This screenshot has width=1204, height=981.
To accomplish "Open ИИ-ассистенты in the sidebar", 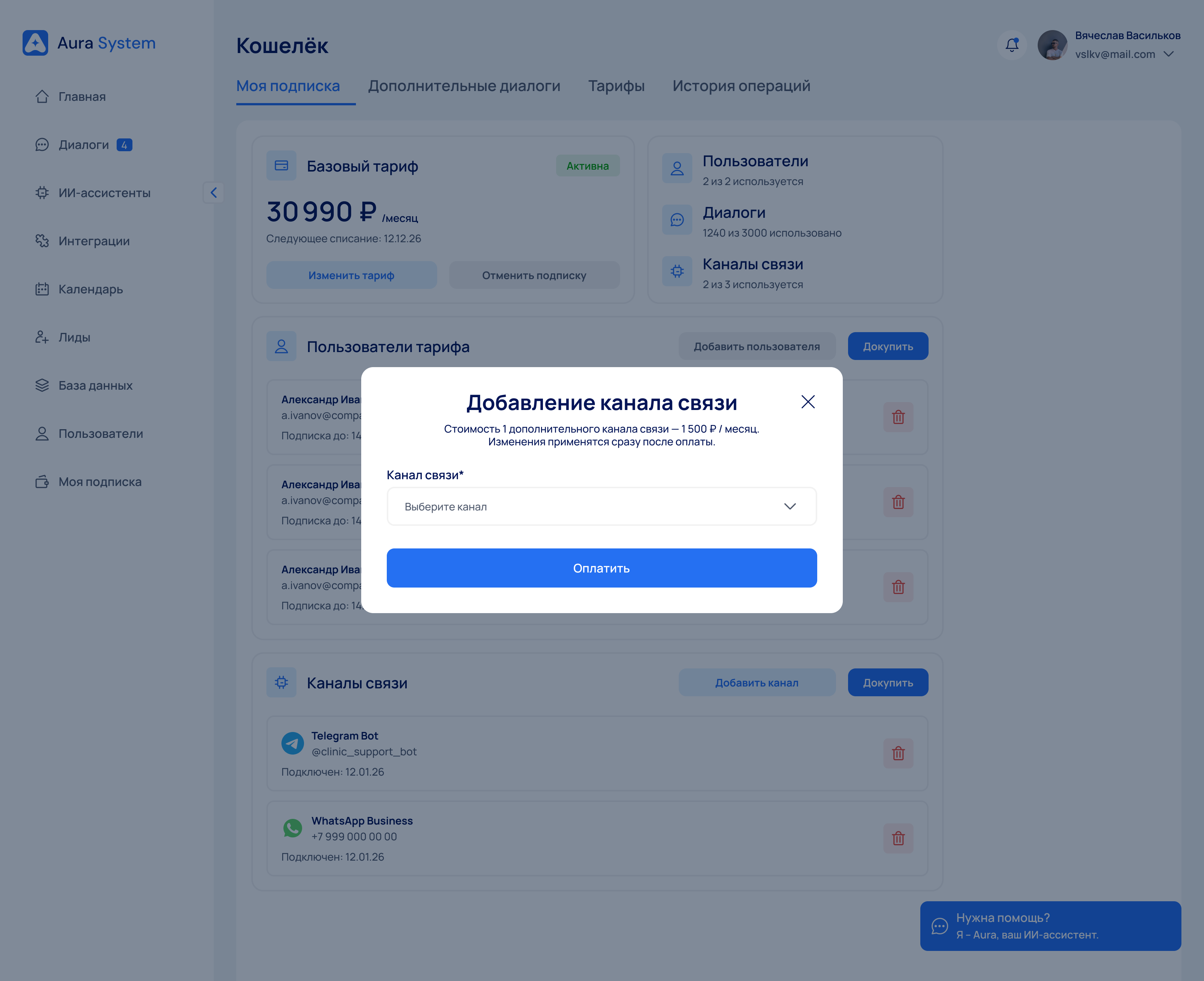I will click(x=104, y=193).
